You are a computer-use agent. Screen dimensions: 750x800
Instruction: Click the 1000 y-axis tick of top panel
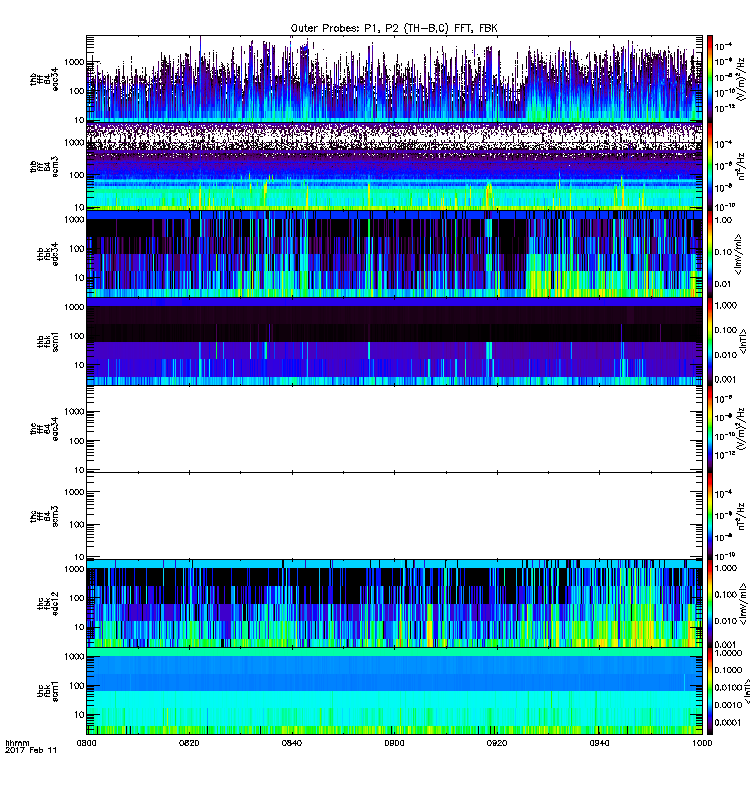coord(74,62)
